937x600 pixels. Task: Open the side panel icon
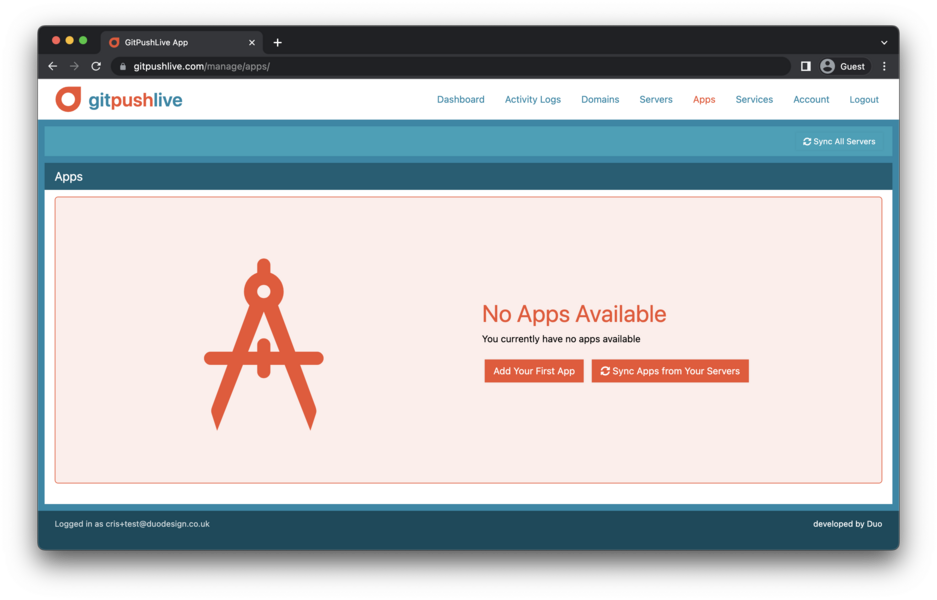(x=806, y=66)
